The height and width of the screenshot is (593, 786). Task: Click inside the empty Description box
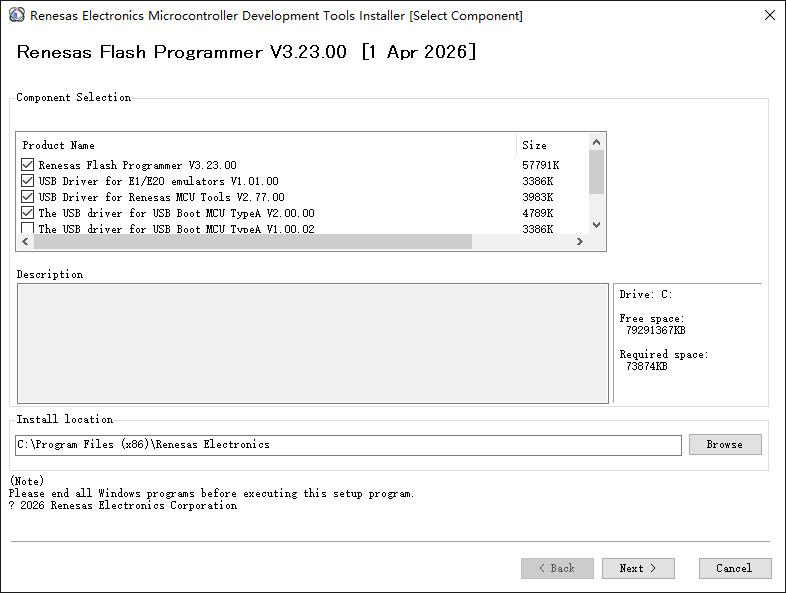[313, 343]
